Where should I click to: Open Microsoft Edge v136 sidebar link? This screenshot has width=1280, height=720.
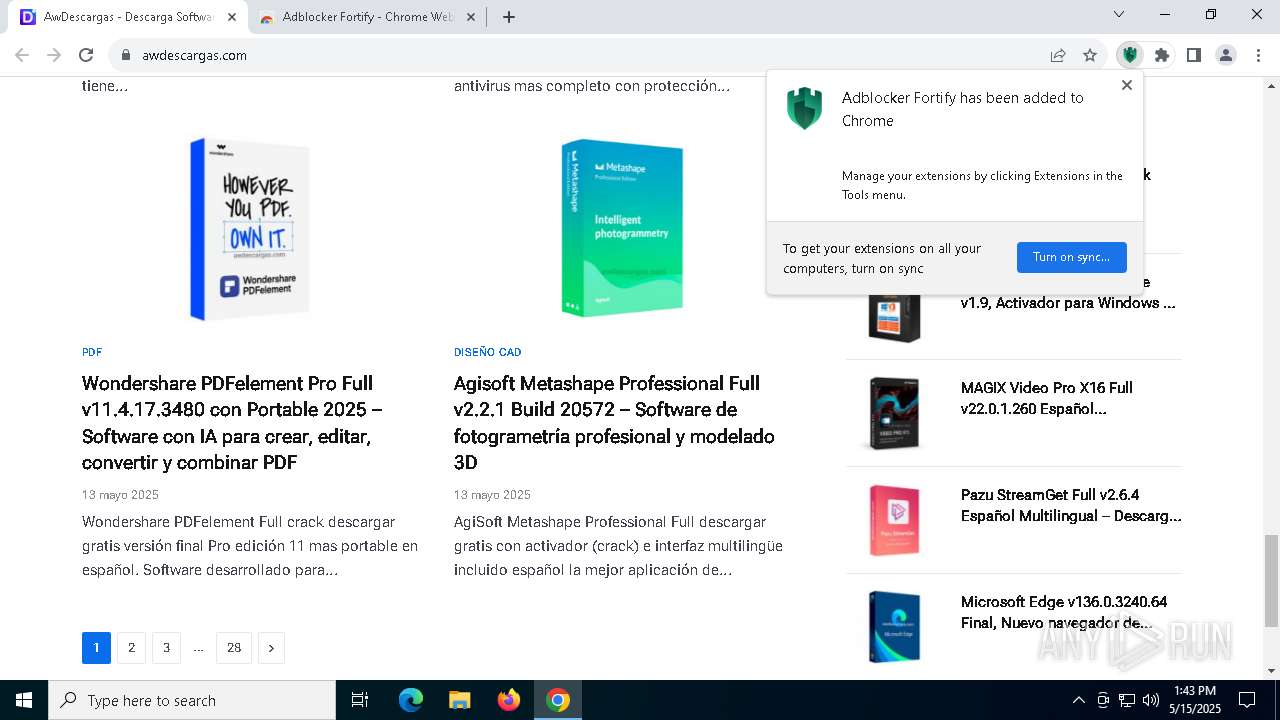click(1064, 612)
